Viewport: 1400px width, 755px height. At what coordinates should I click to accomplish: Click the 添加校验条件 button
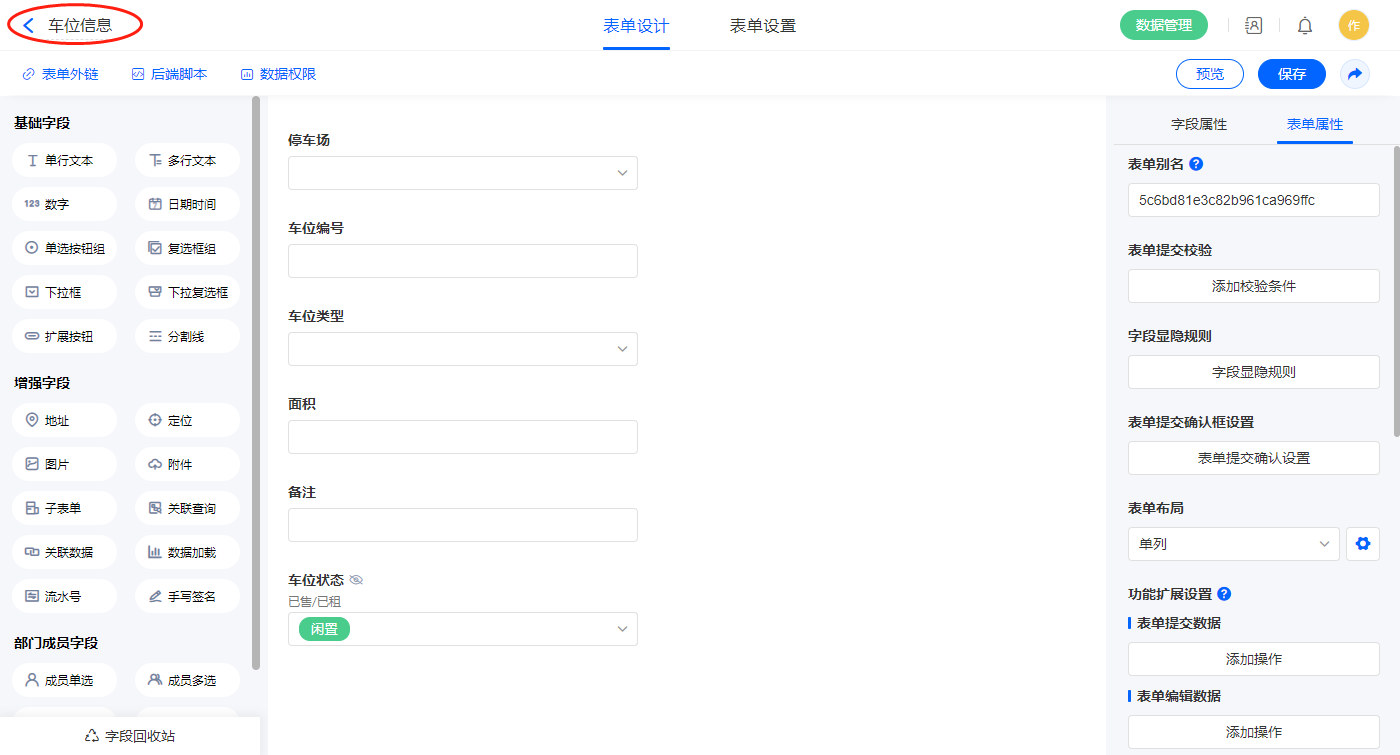(x=1253, y=286)
